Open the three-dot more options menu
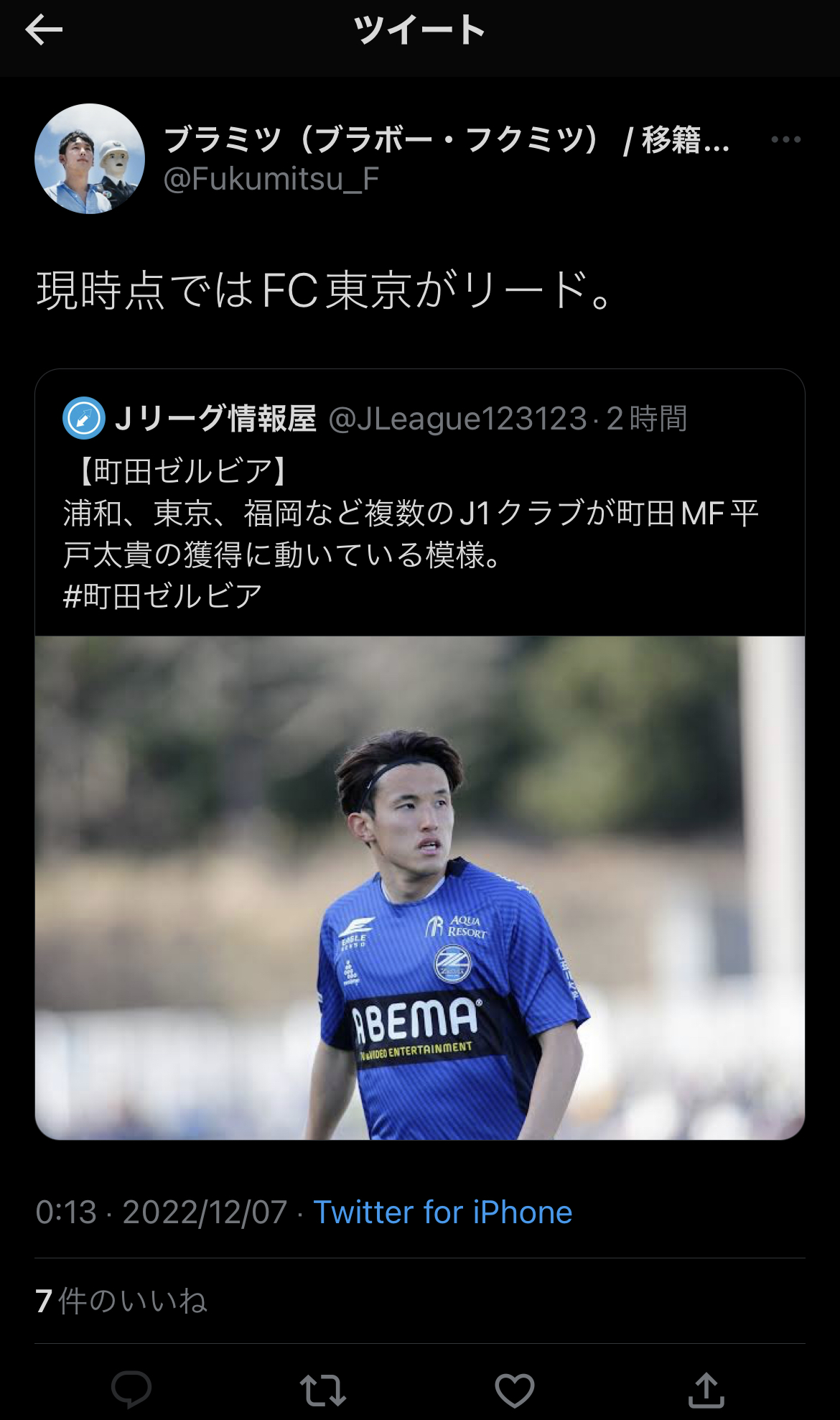Image resolution: width=840 pixels, height=1420 pixels. 785,139
